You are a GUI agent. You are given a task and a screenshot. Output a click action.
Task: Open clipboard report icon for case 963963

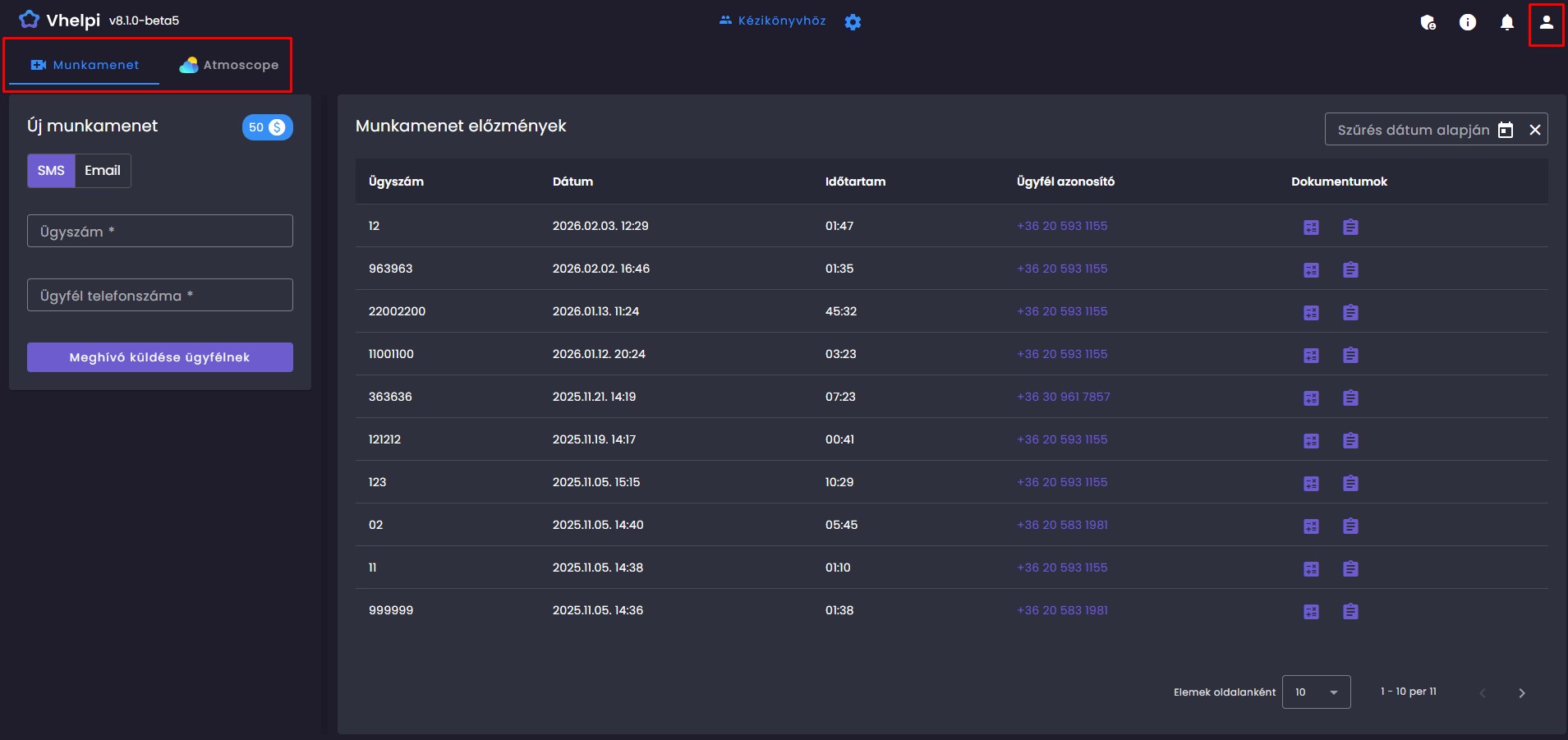coord(1350,270)
